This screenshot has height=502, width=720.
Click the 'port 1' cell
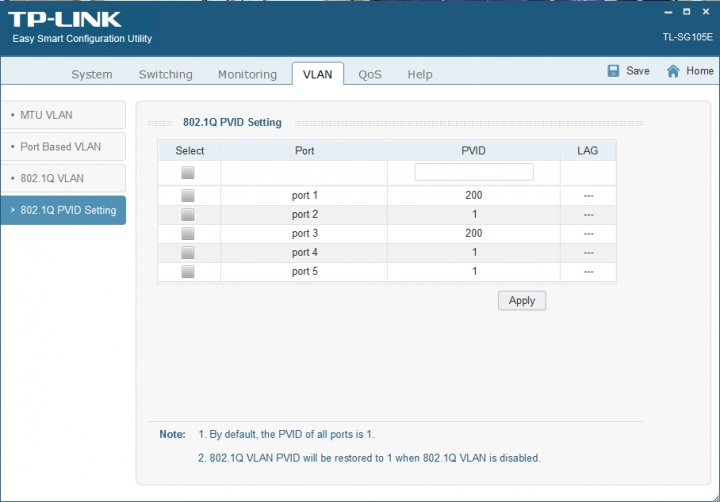(304, 196)
